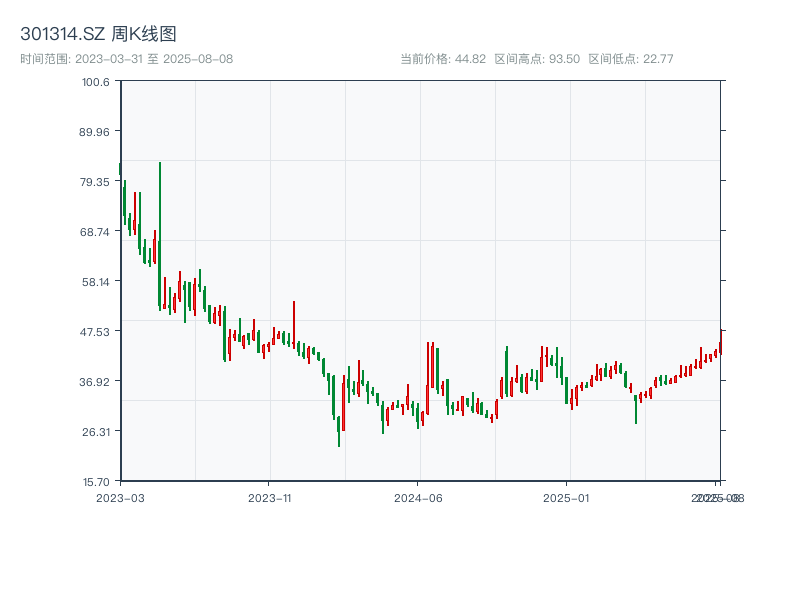This screenshot has width=800, height=600.
Task: Select the 89.96 y-axis tick label
Action: tap(95, 132)
